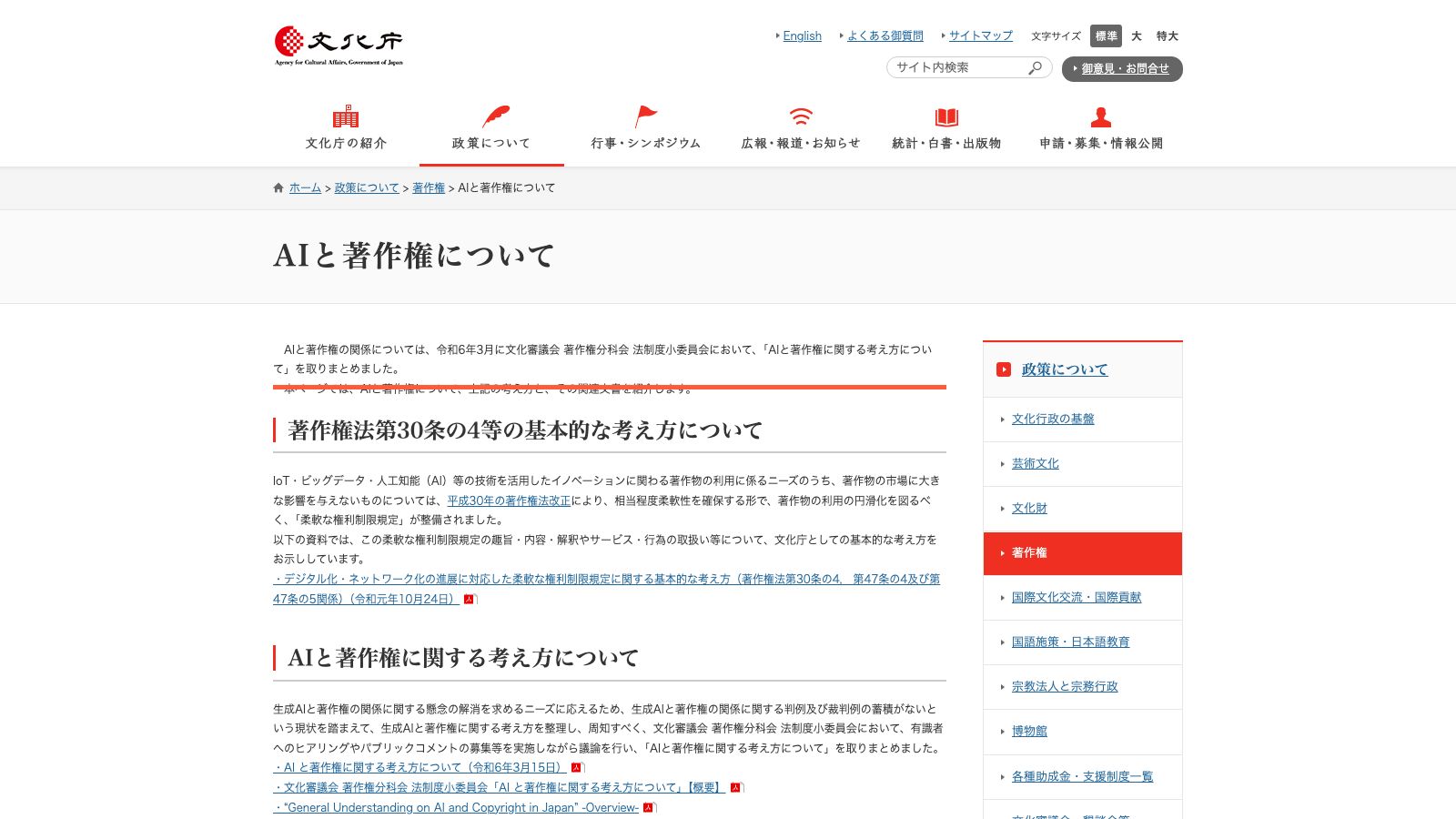Image resolution: width=1456 pixels, height=819 pixels.
Task: Go to 政策について in breadcrumb
Action: [367, 187]
